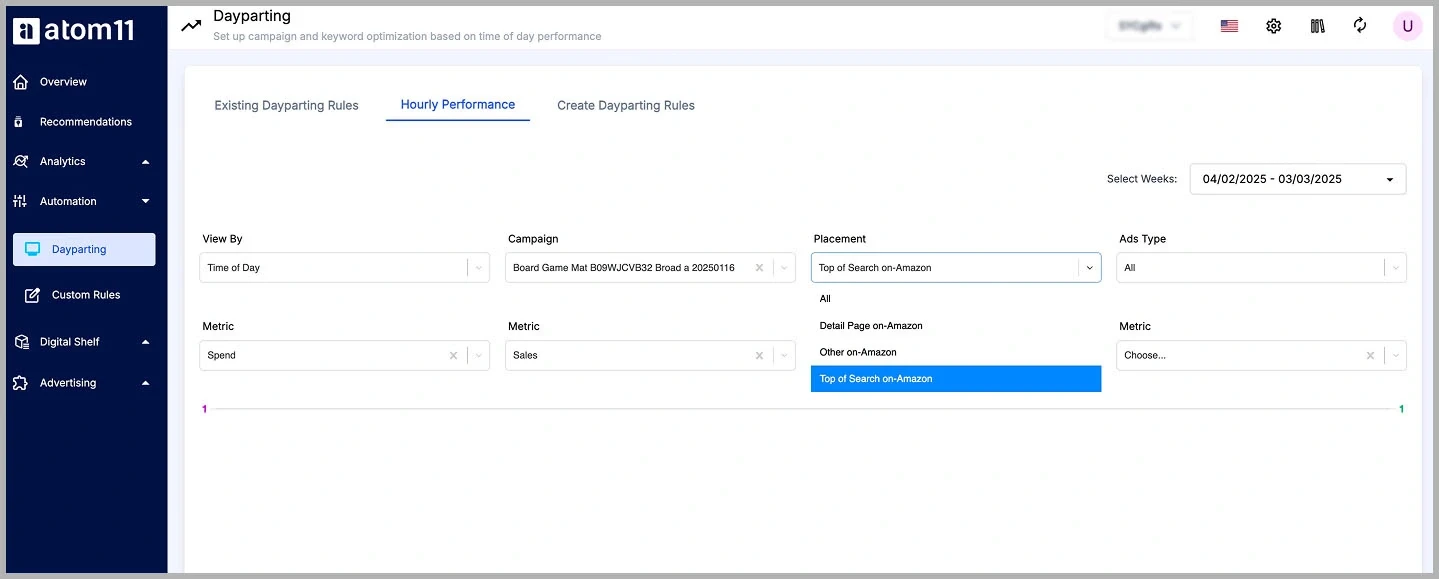The width and height of the screenshot is (1439, 579).
Task: Click the Automation sliders icon
Action: pyautogui.click(x=20, y=201)
